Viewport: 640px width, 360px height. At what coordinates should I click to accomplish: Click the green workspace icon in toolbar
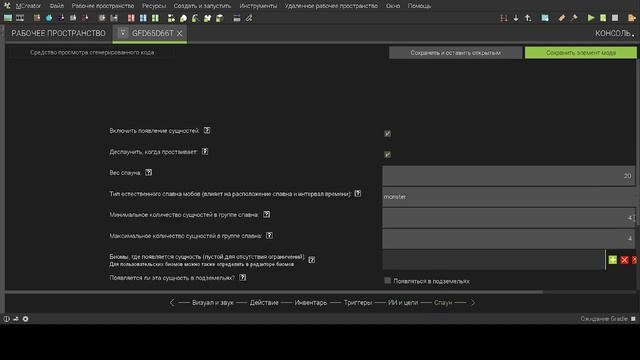[x=8, y=18]
